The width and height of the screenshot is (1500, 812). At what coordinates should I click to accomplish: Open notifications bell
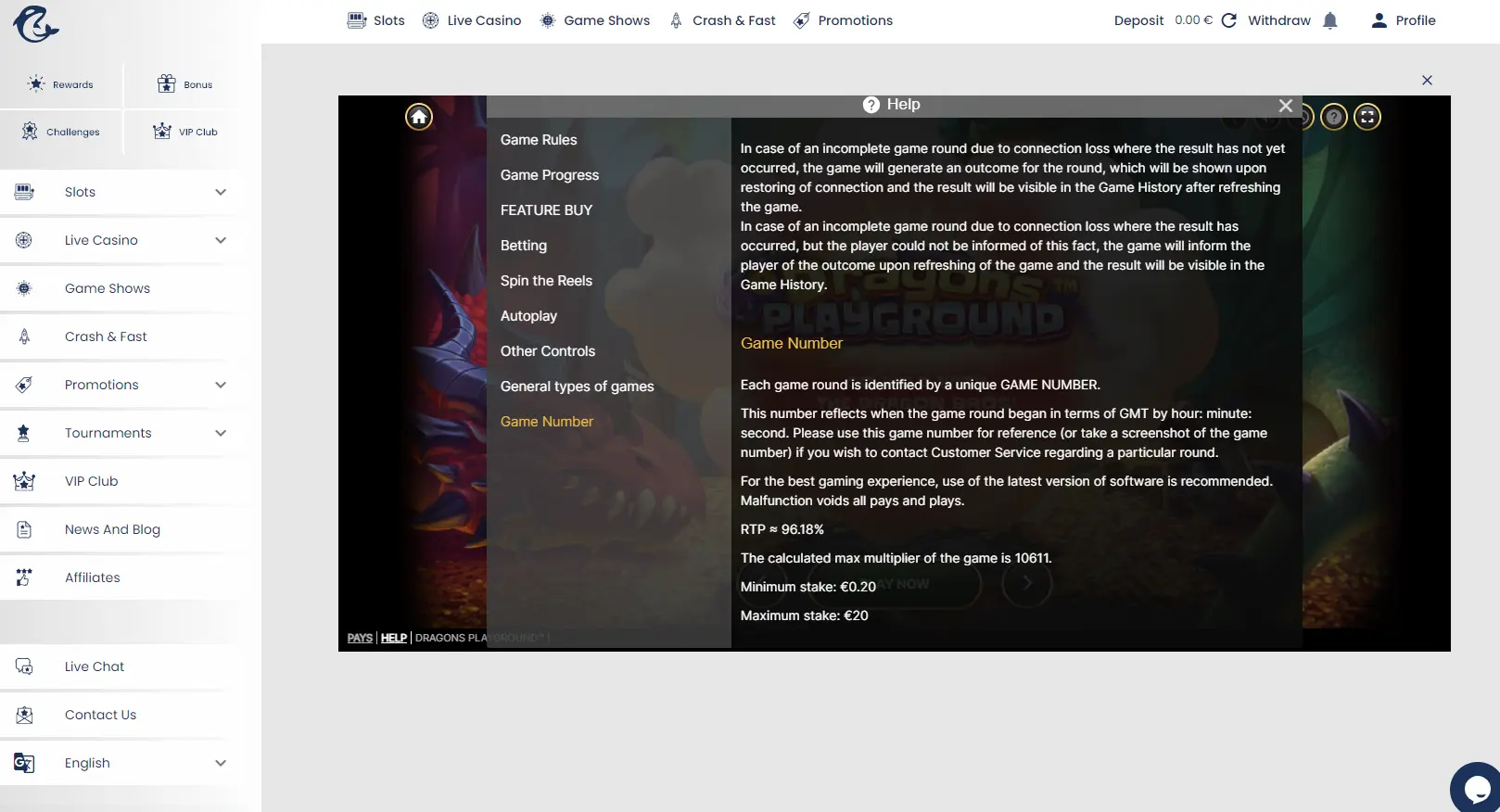coord(1330,20)
